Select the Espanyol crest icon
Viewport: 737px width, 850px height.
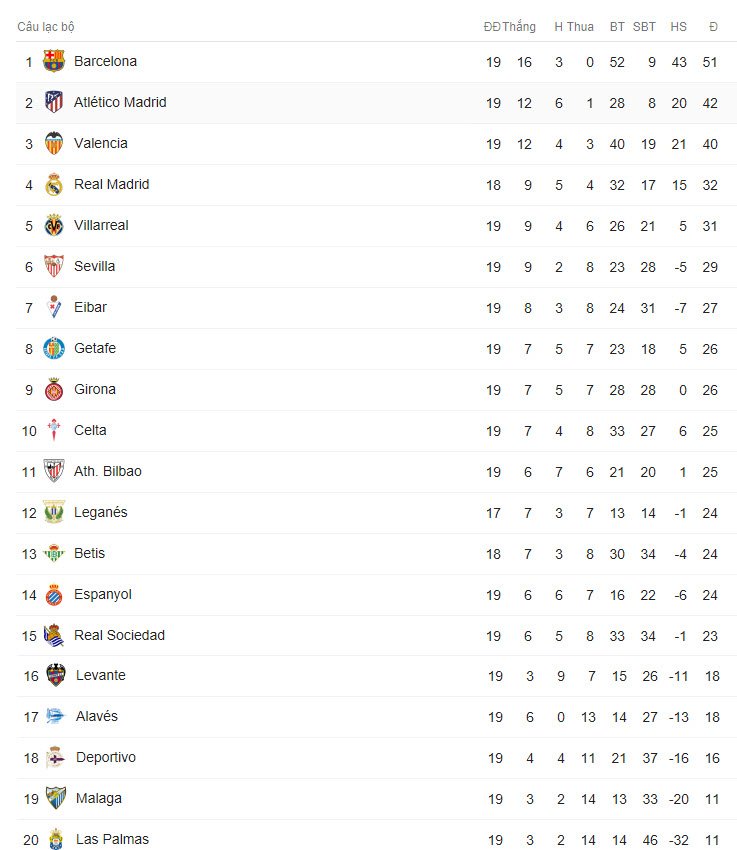pyautogui.click(x=54, y=594)
